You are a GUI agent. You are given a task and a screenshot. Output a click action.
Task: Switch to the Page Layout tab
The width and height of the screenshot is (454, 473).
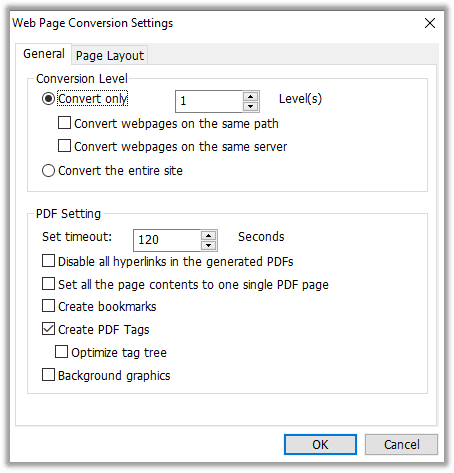[110, 55]
